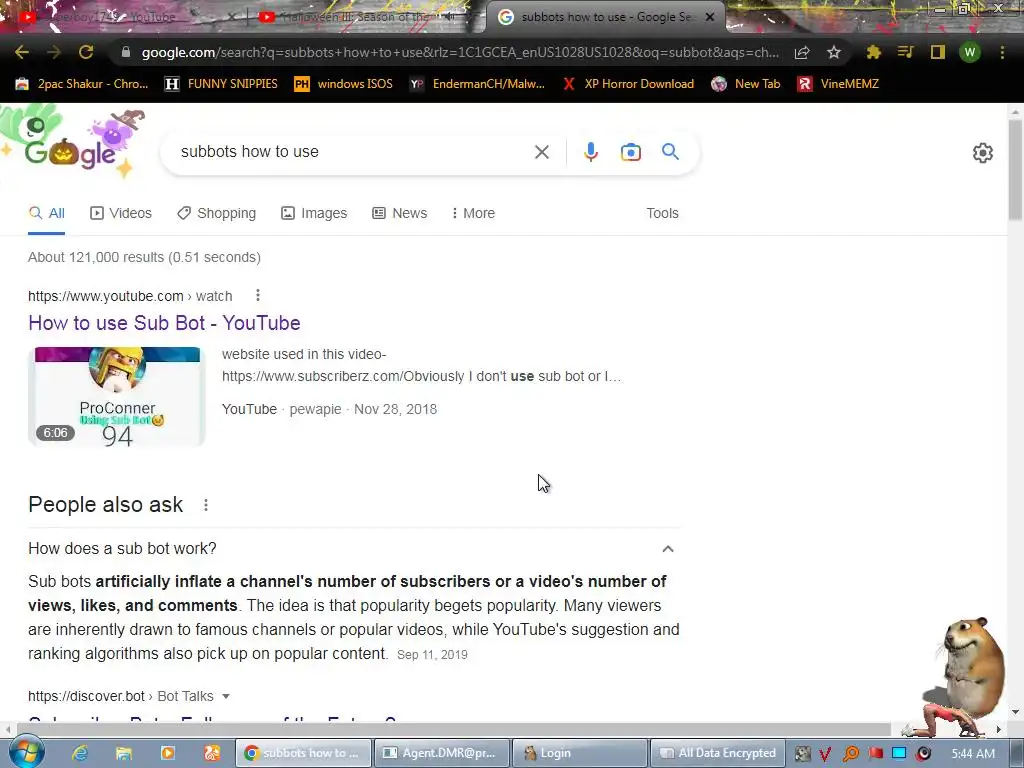
Task: Open the FUNNY SNIPPIES bookmark
Action: pos(221,84)
